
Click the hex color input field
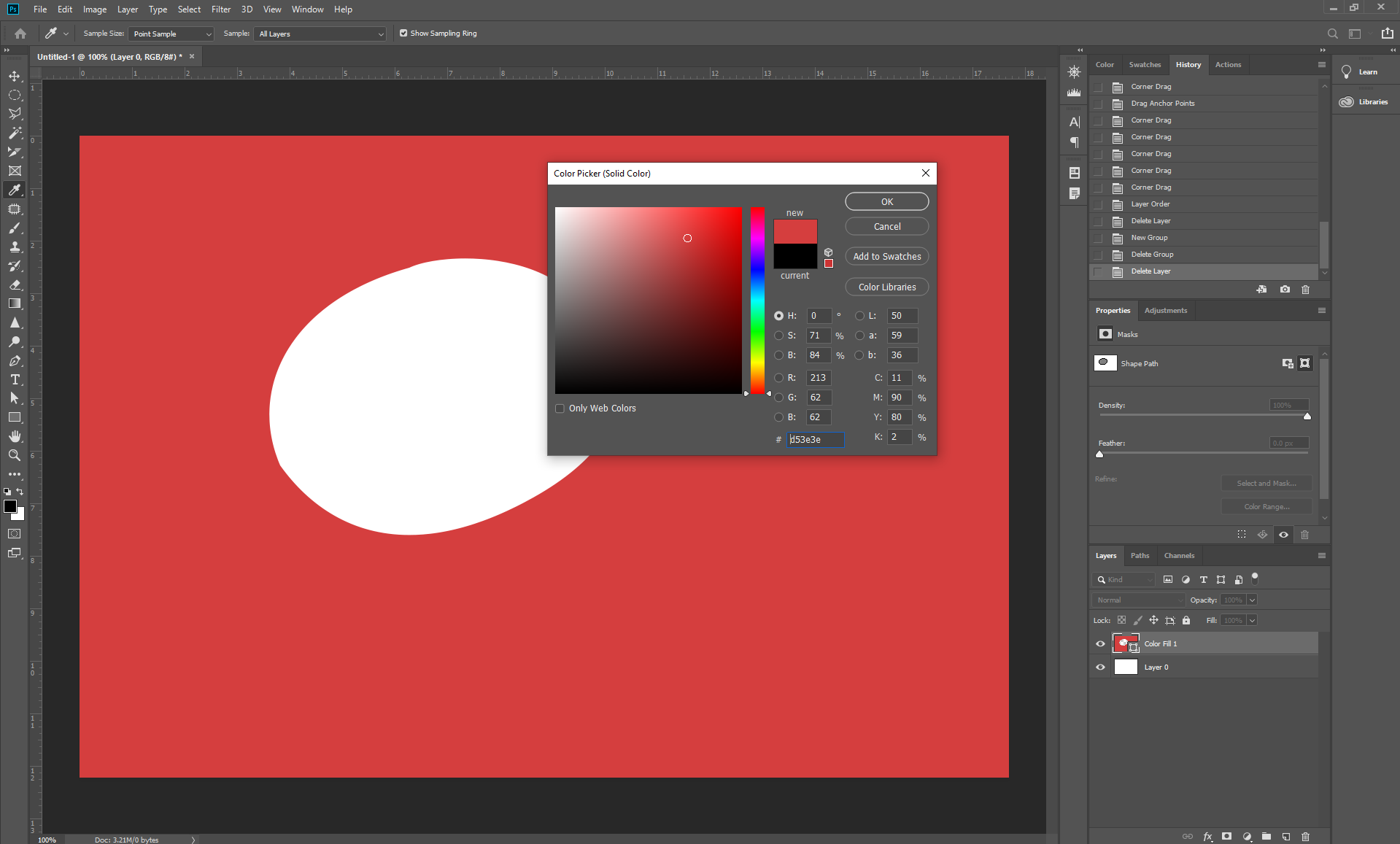tap(815, 439)
